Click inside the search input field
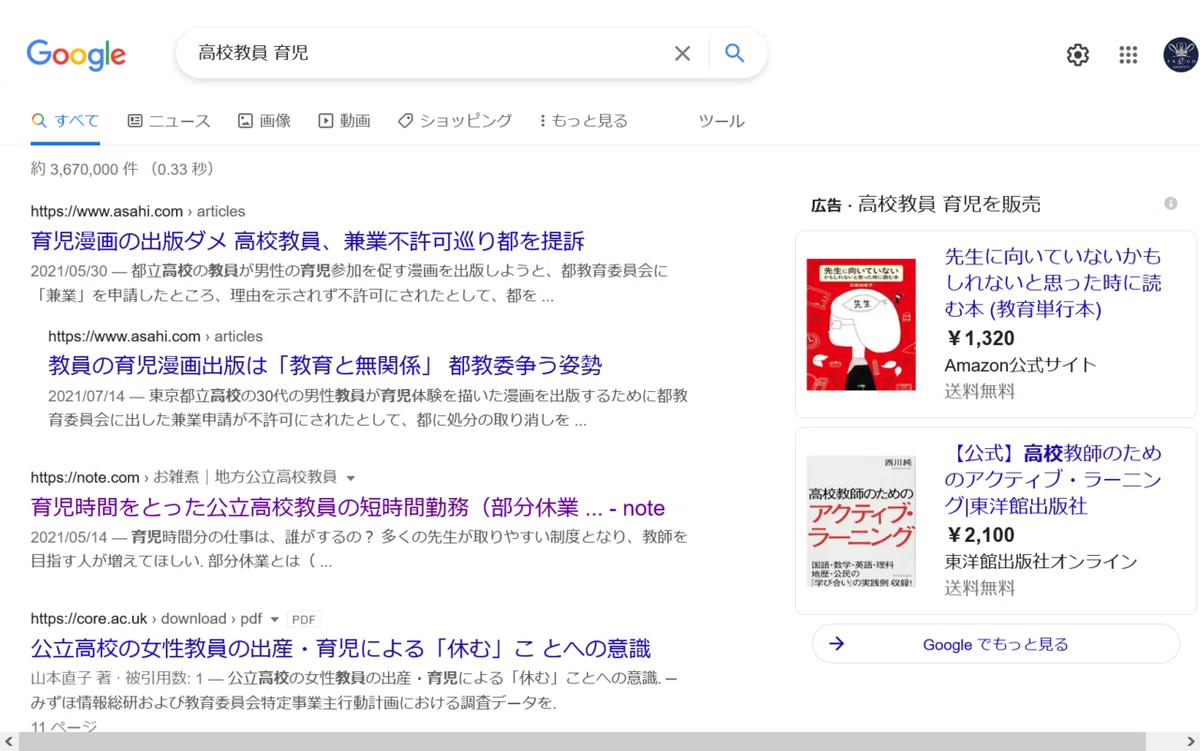The width and height of the screenshot is (1200, 751). pyautogui.click(x=430, y=54)
